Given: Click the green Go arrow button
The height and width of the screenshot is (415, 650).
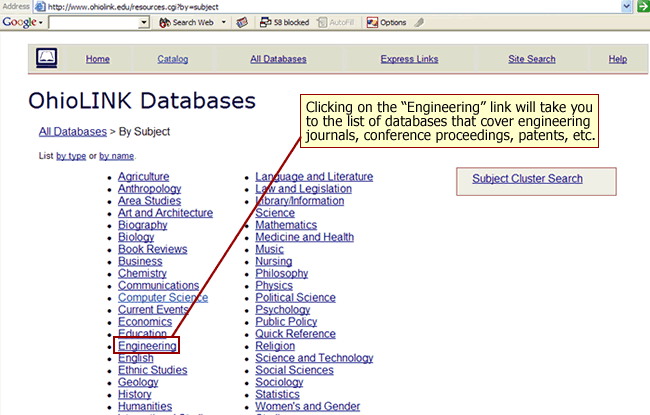Looking at the screenshot, I should click(x=644, y=6).
